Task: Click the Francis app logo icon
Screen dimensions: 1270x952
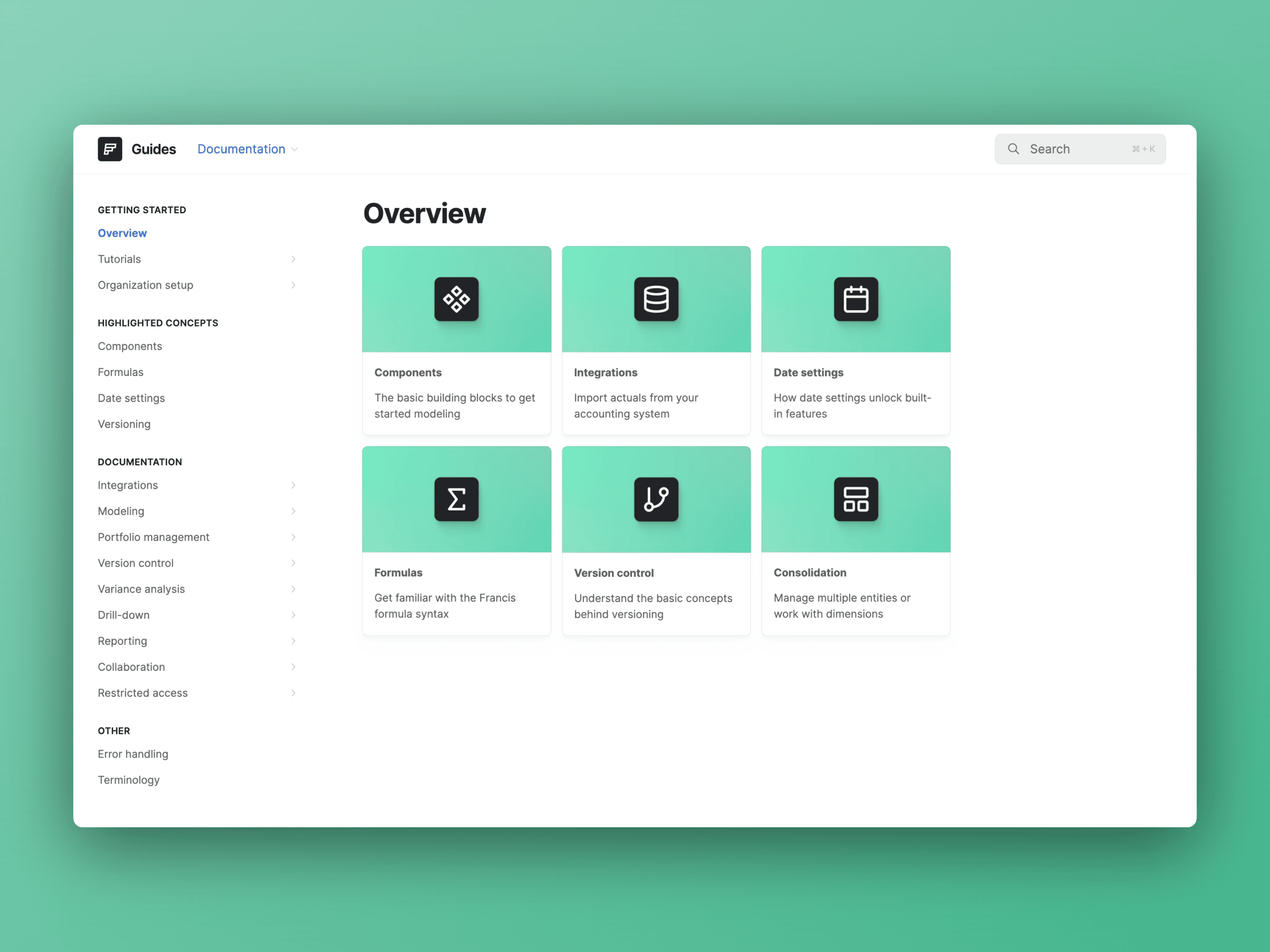Action: coord(109,148)
